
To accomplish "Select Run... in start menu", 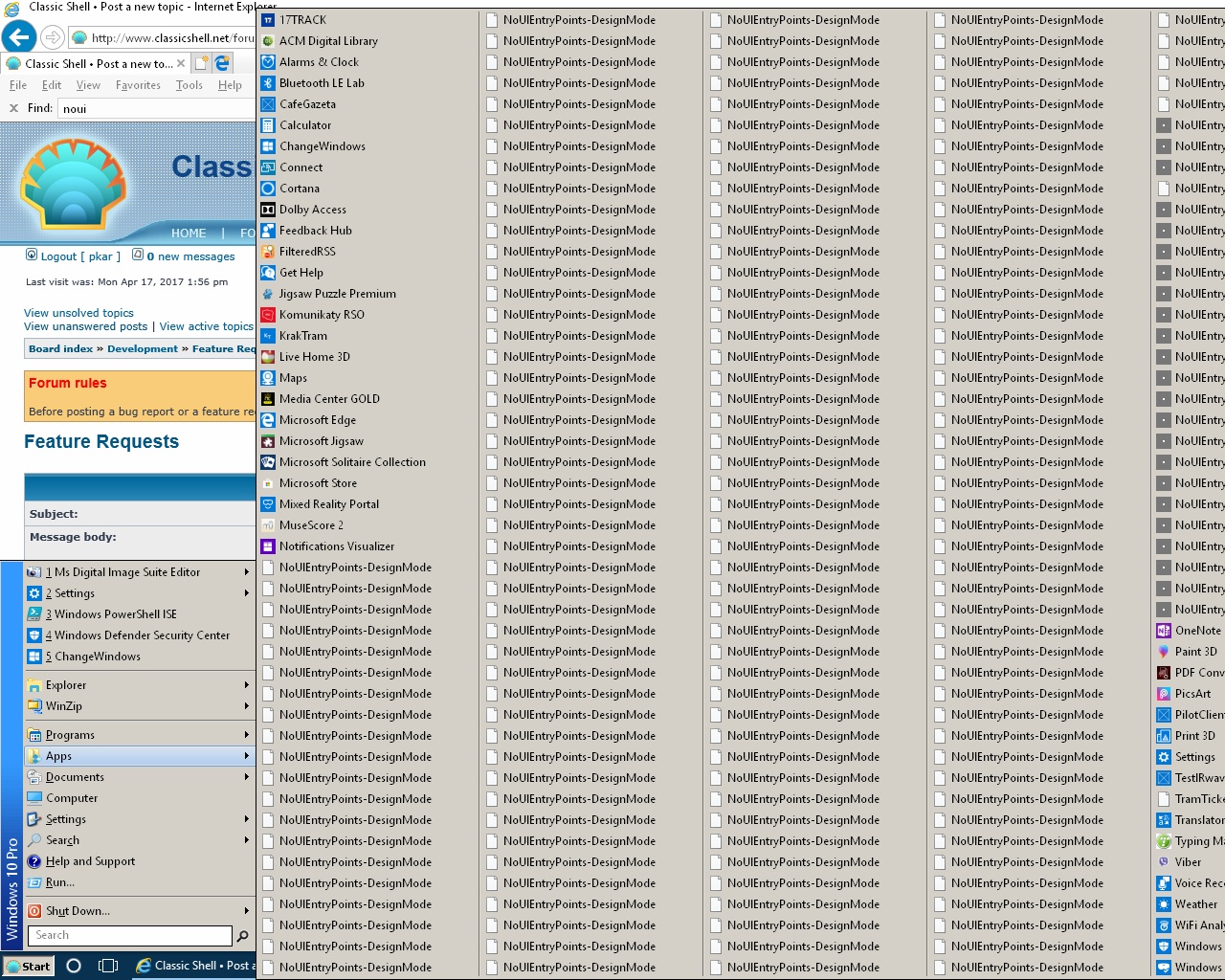I will [140, 882].
